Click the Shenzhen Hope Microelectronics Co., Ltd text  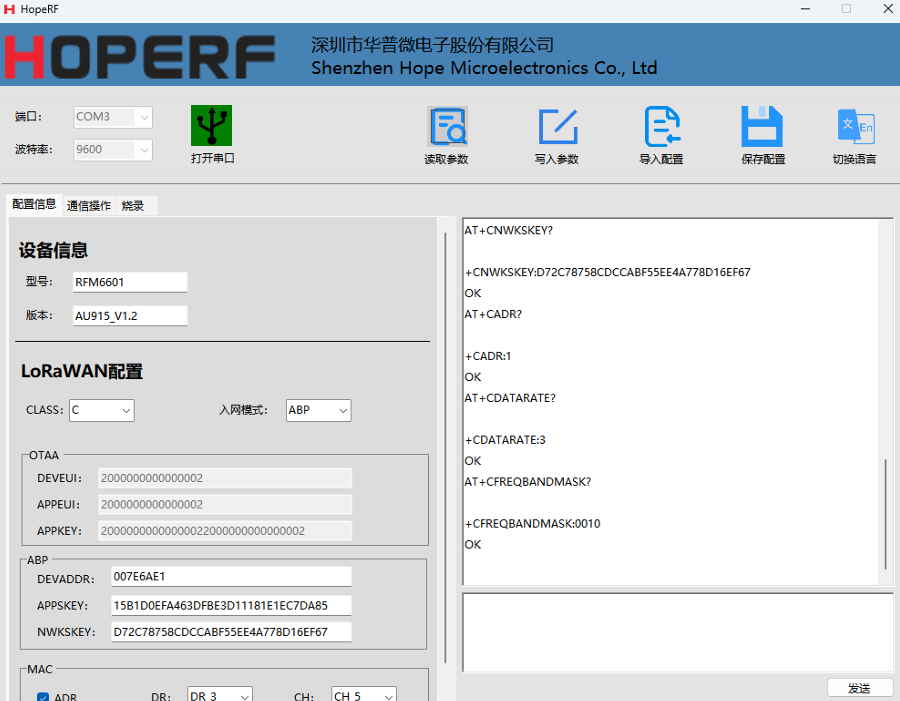(x=484, y=68)
